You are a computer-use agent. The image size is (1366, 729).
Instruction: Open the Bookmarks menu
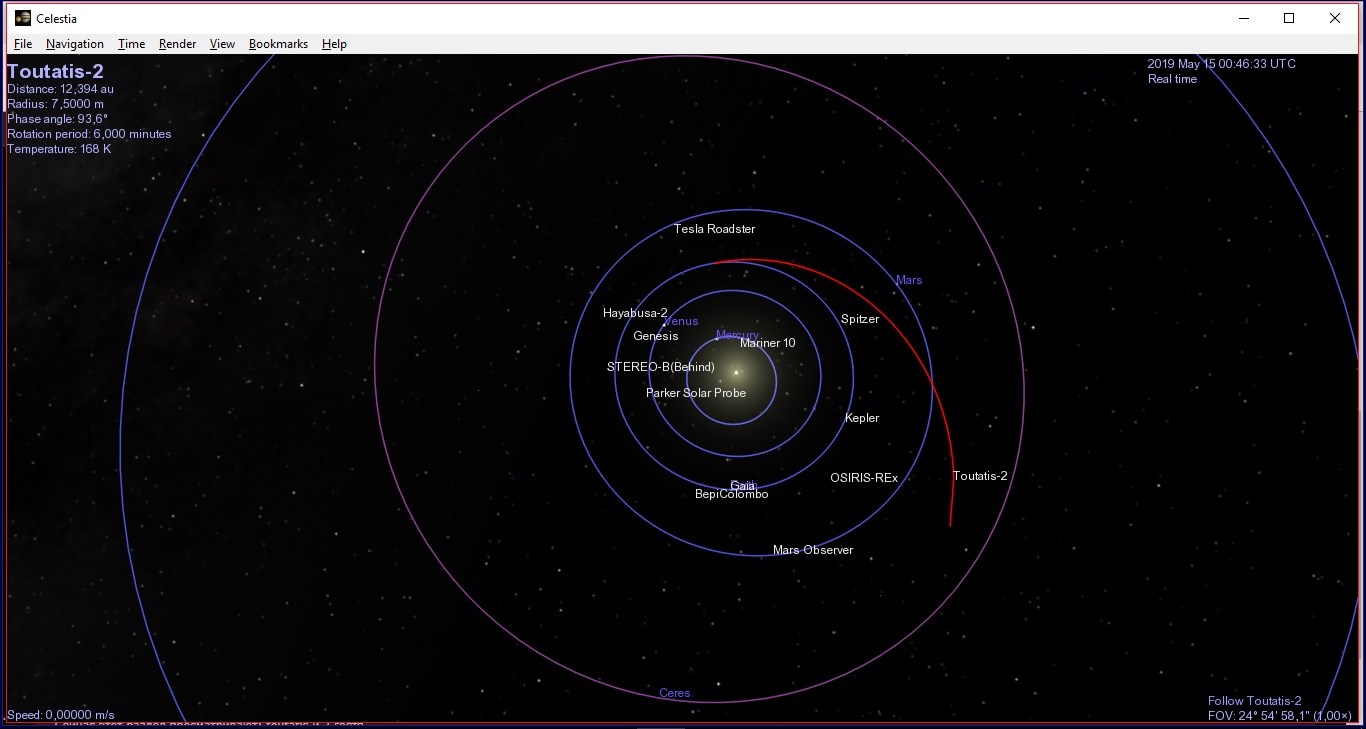tap(278, 44)
